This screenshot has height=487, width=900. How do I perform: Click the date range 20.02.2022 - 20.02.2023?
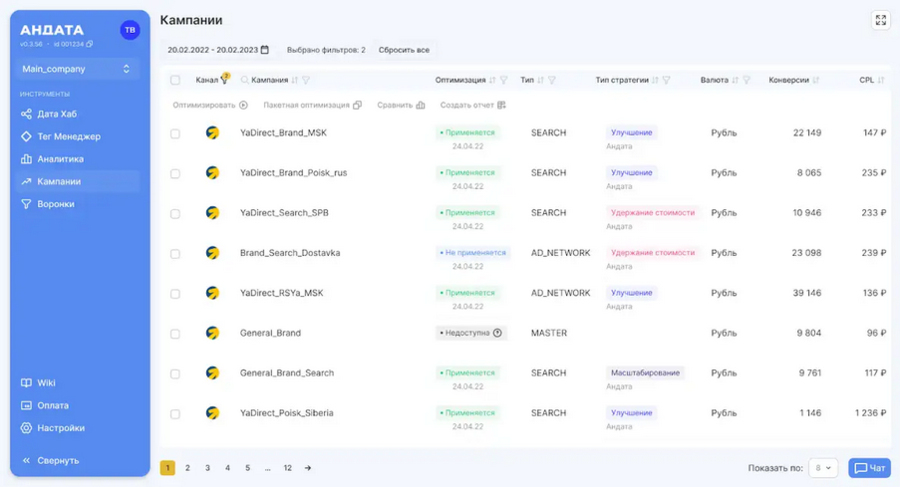tap(212, 50)
